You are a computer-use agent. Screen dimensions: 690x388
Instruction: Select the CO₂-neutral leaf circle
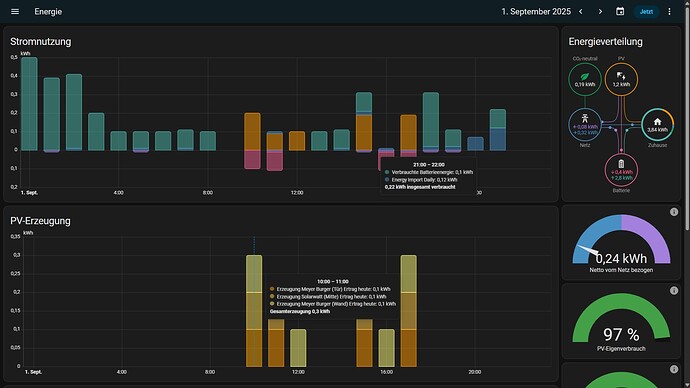(584, 80)
